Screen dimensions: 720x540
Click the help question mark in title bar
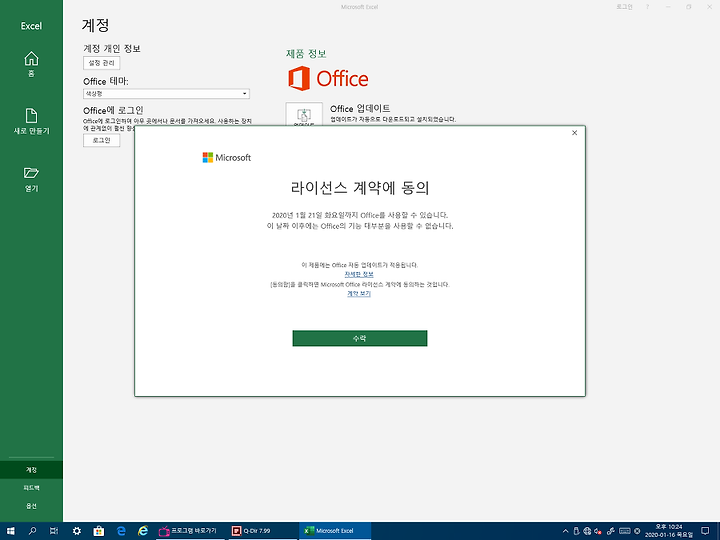[647, 7]
